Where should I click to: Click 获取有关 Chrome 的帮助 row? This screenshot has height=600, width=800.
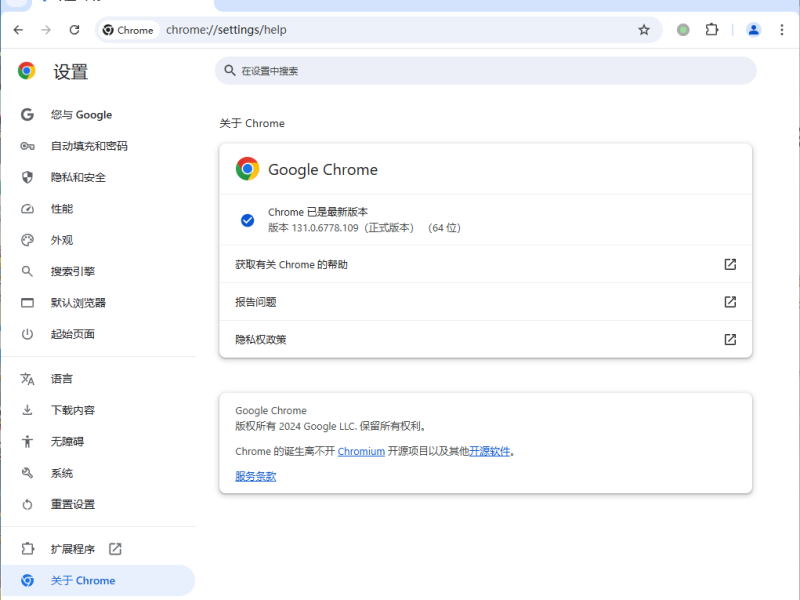486,264
